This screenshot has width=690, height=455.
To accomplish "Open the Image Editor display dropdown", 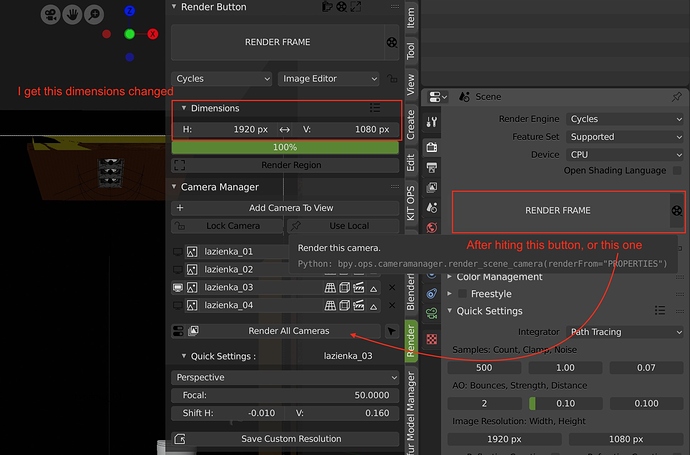I will (328, 79).
